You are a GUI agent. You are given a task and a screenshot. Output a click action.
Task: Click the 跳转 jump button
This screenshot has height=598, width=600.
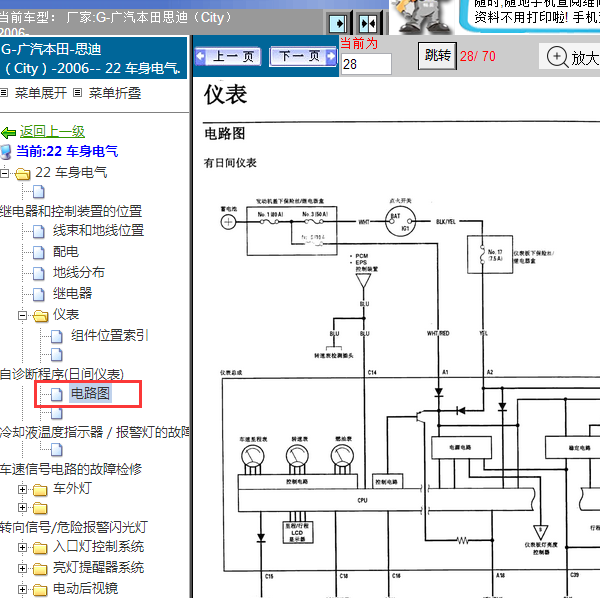pos(437,56)
